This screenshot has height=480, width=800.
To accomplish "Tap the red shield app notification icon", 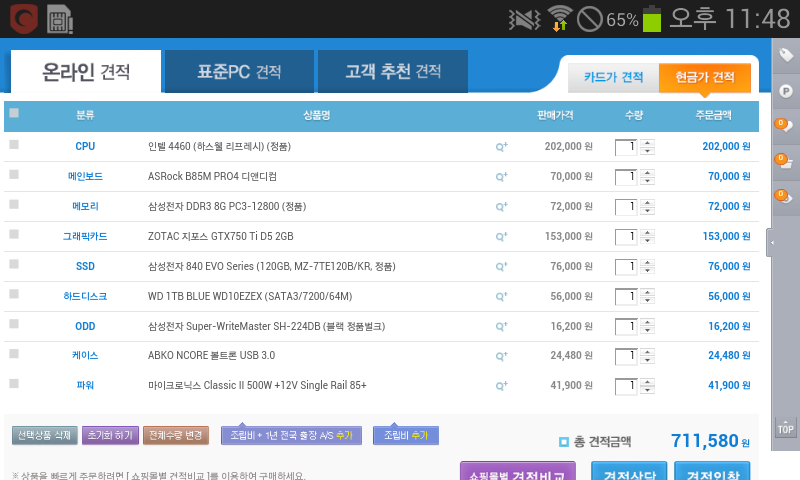I will [24, 19].
